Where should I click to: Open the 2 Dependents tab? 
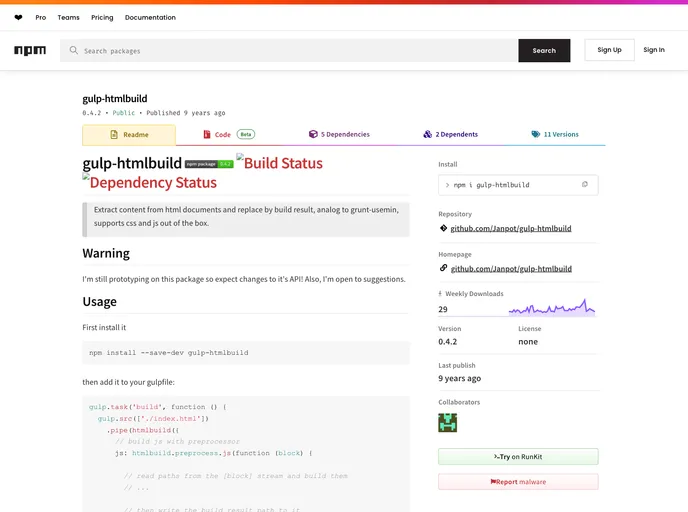point(451,134)
